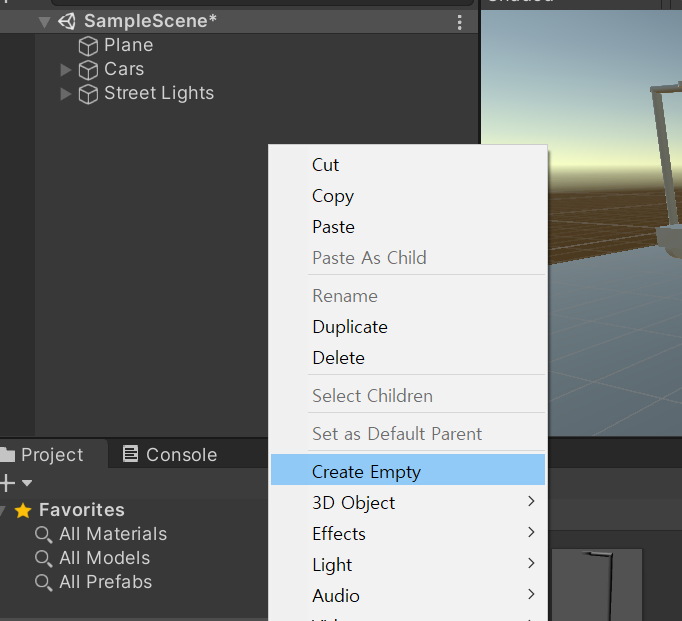
Task: Click the cube icon next to Cars
Action: tap(88, 70)
